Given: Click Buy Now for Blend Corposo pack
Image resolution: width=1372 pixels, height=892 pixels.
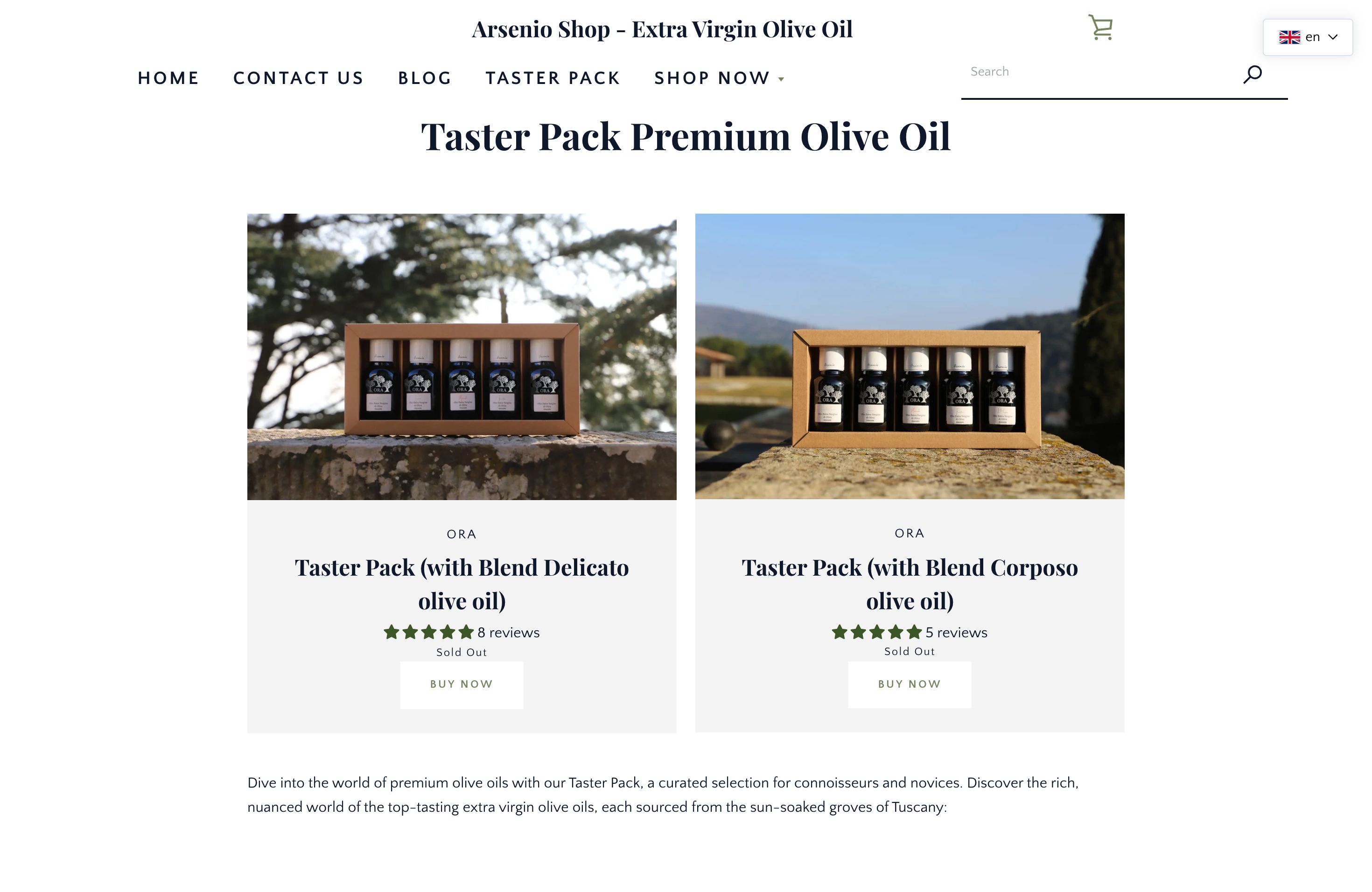Looking at the screenshot, I should point(910,684).
